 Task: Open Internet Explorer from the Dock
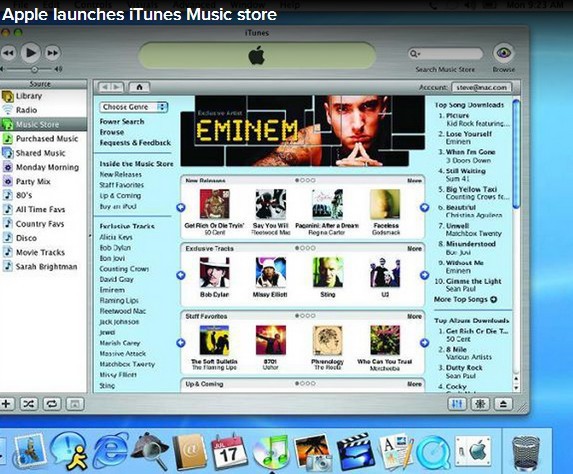(111, 452)
